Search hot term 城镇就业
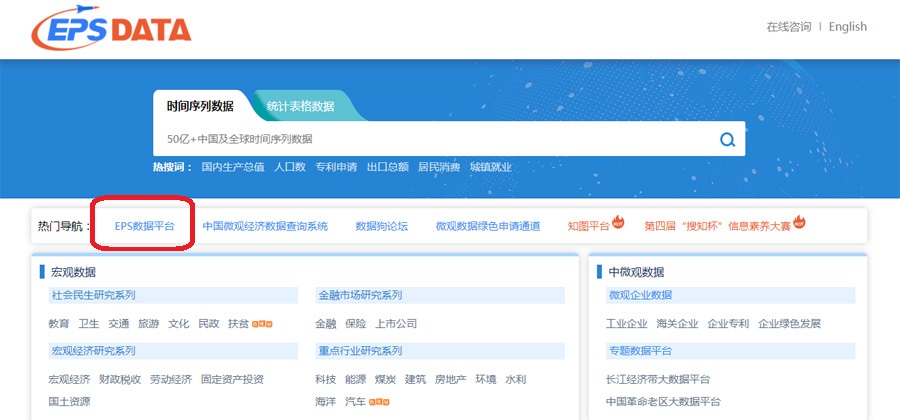 (x=491, y=168)
